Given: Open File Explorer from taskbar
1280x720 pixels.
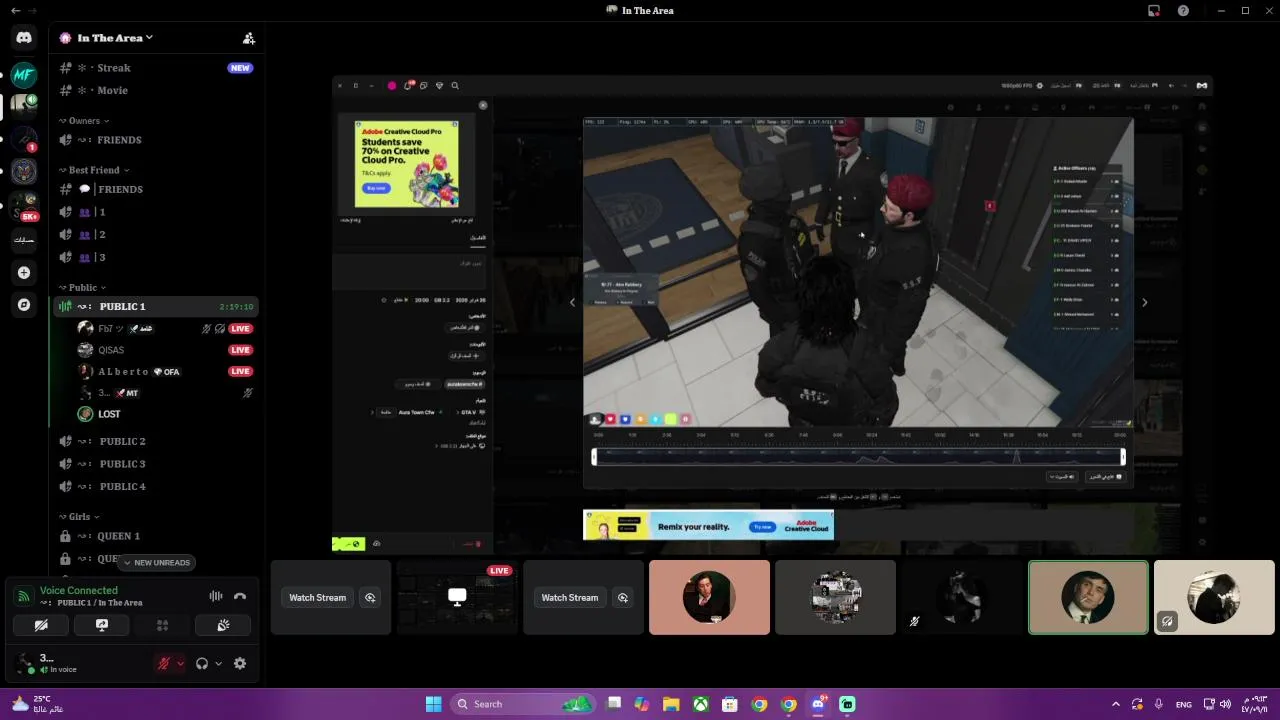Looking at the screenshot, I should click(670, 704).
